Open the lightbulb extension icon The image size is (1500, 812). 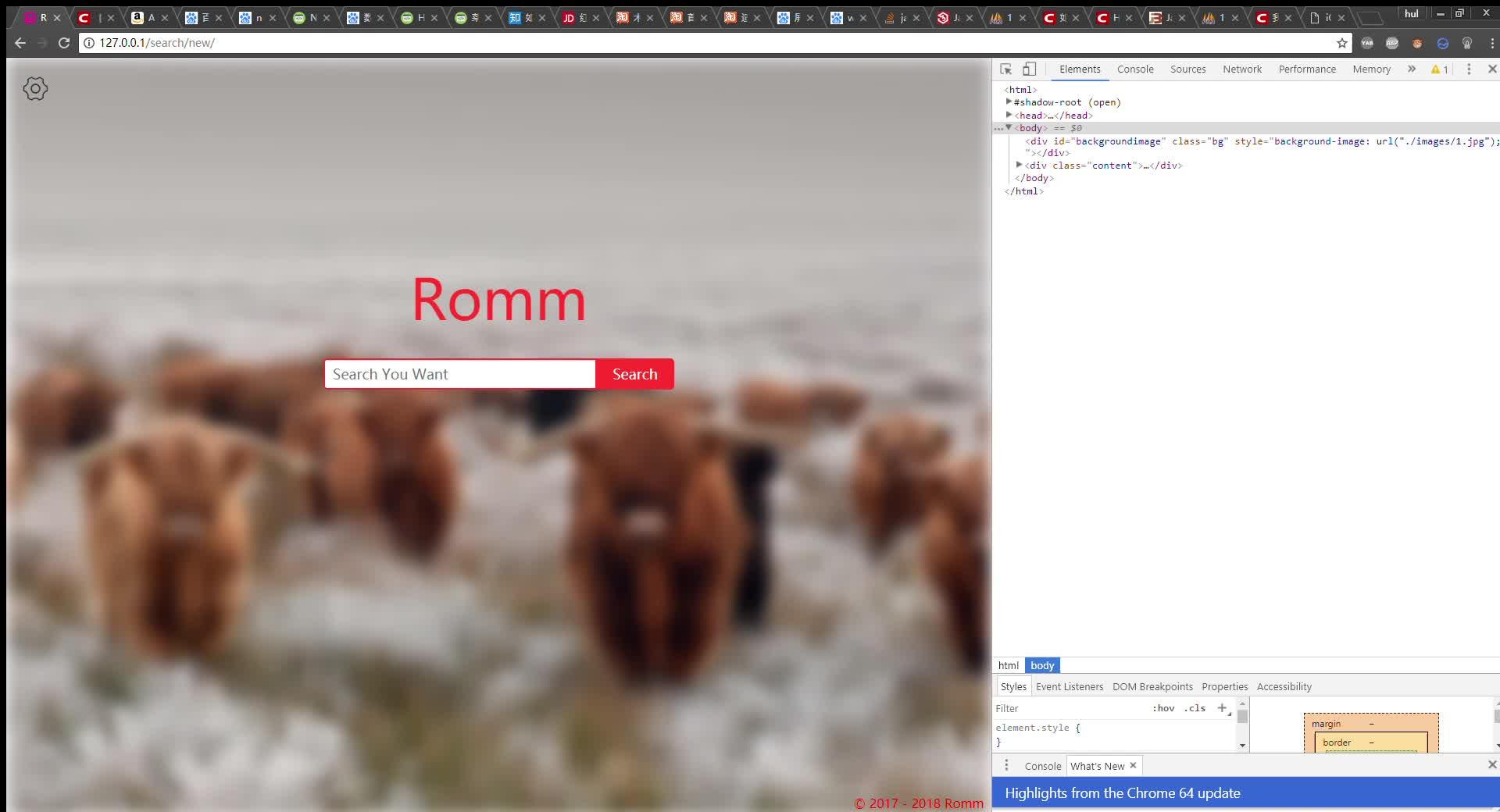(1467, 43)
